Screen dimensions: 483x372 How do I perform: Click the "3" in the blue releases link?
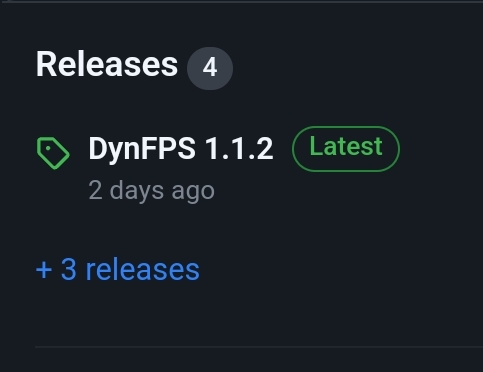pos(69,269)
